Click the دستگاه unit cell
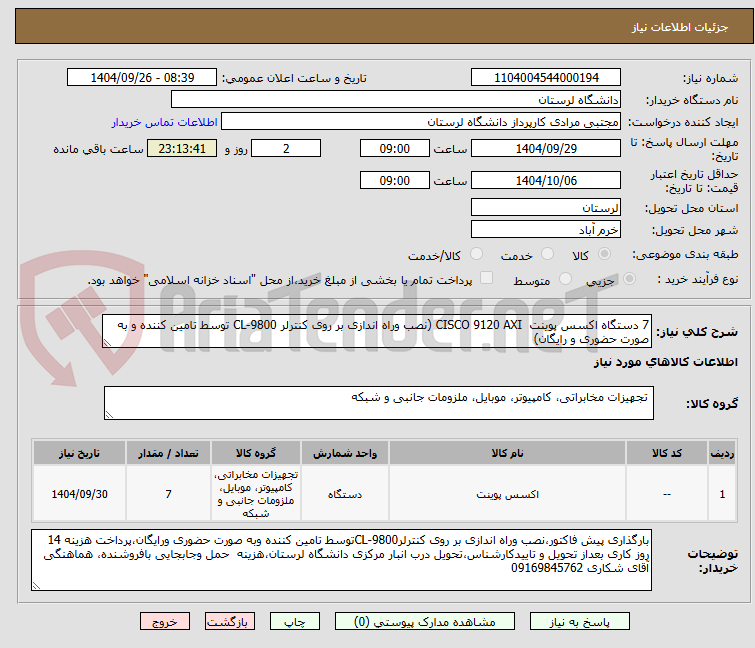755x648 pixels. click(x=345, y=494)
